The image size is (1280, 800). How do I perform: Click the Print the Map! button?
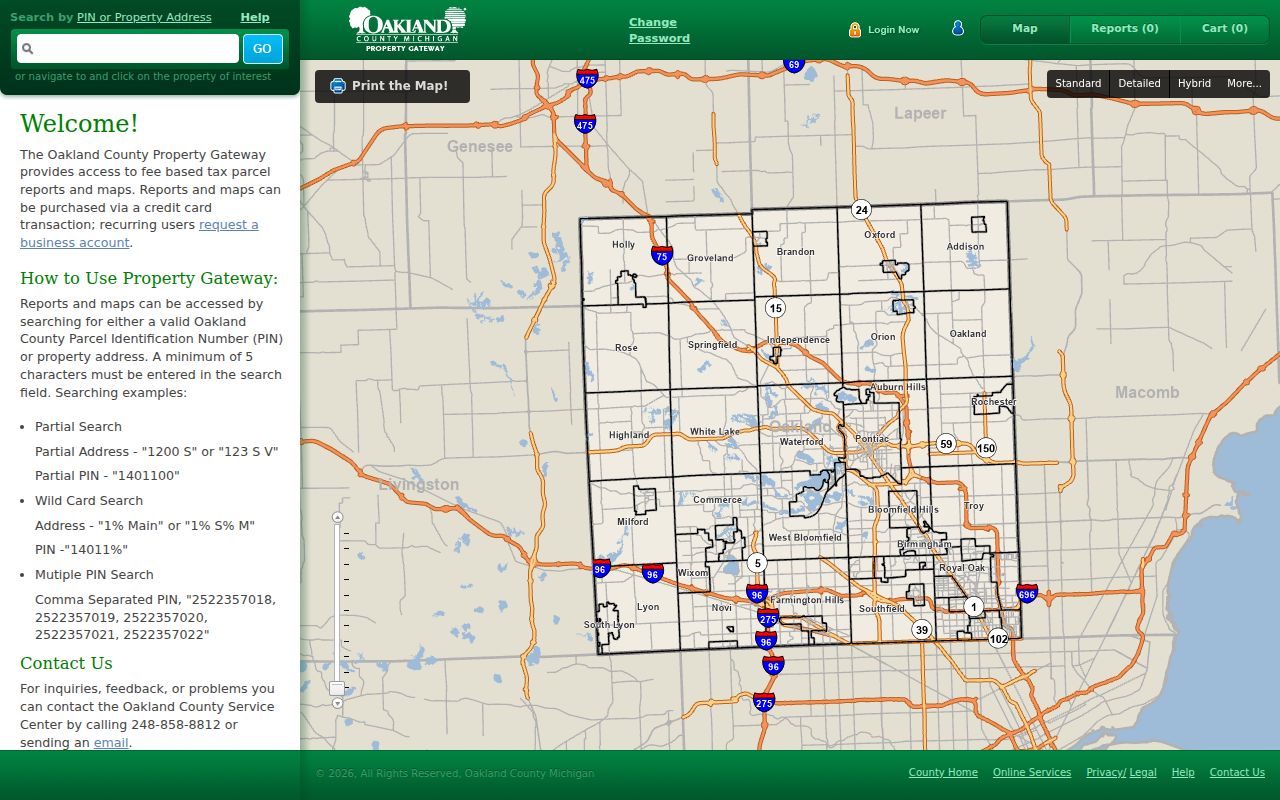click(392, 86)
